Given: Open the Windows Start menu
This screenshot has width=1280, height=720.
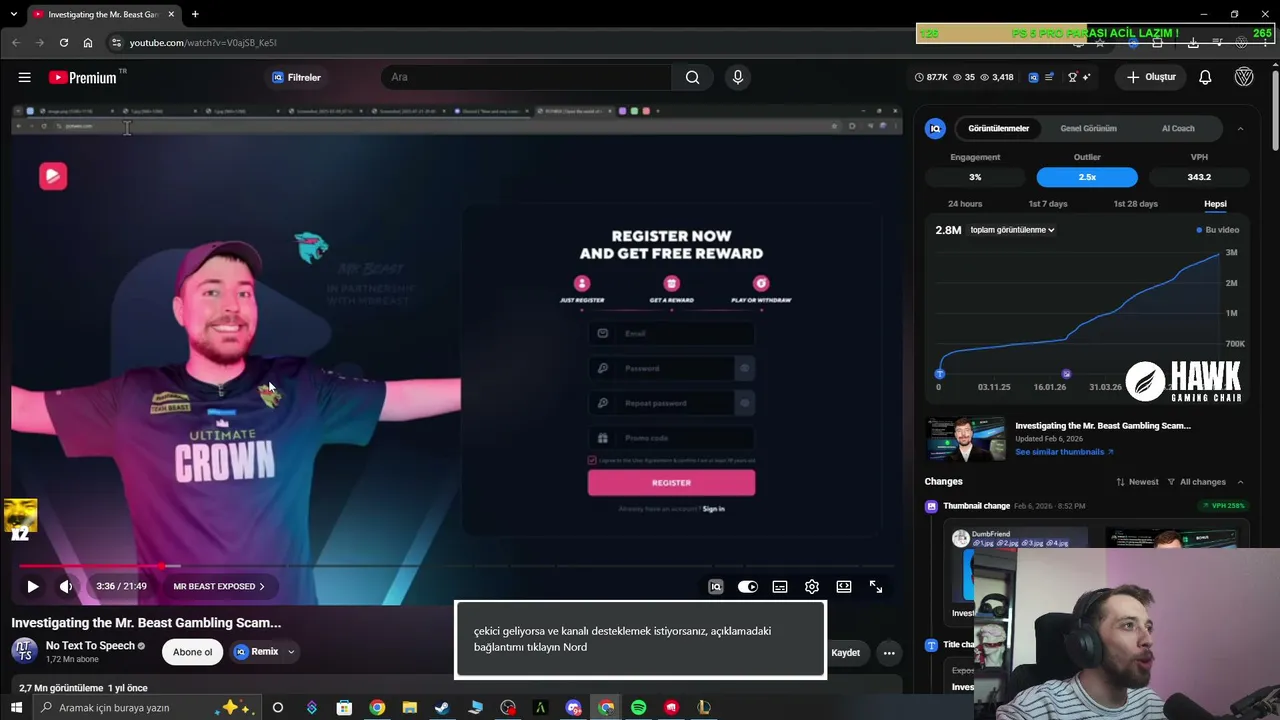Looking at the screenshot, I should coord(17,707).
